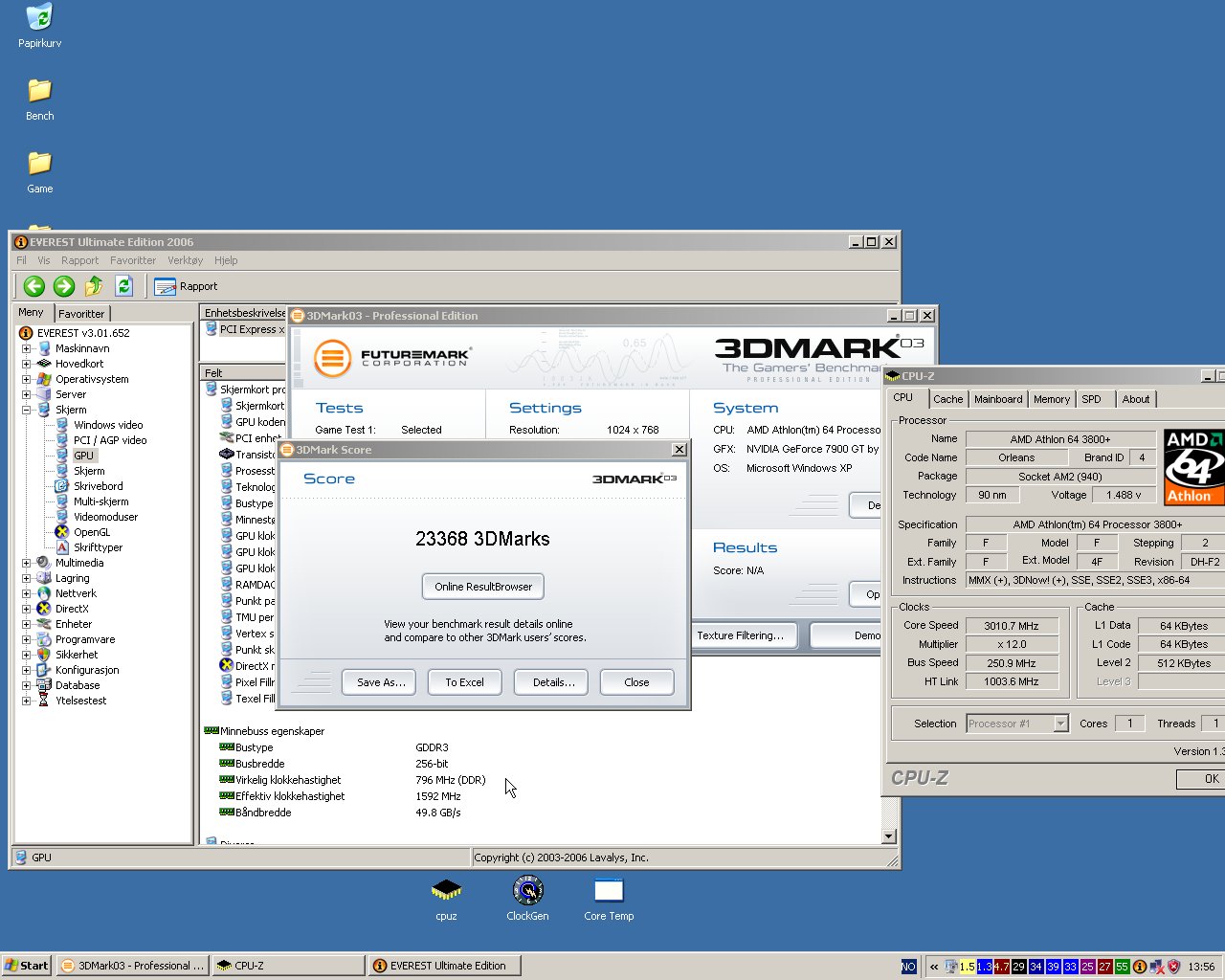Expand the Lagring tree node
The width and height of the screenshot is (1225, 980).
pos(27,578)
